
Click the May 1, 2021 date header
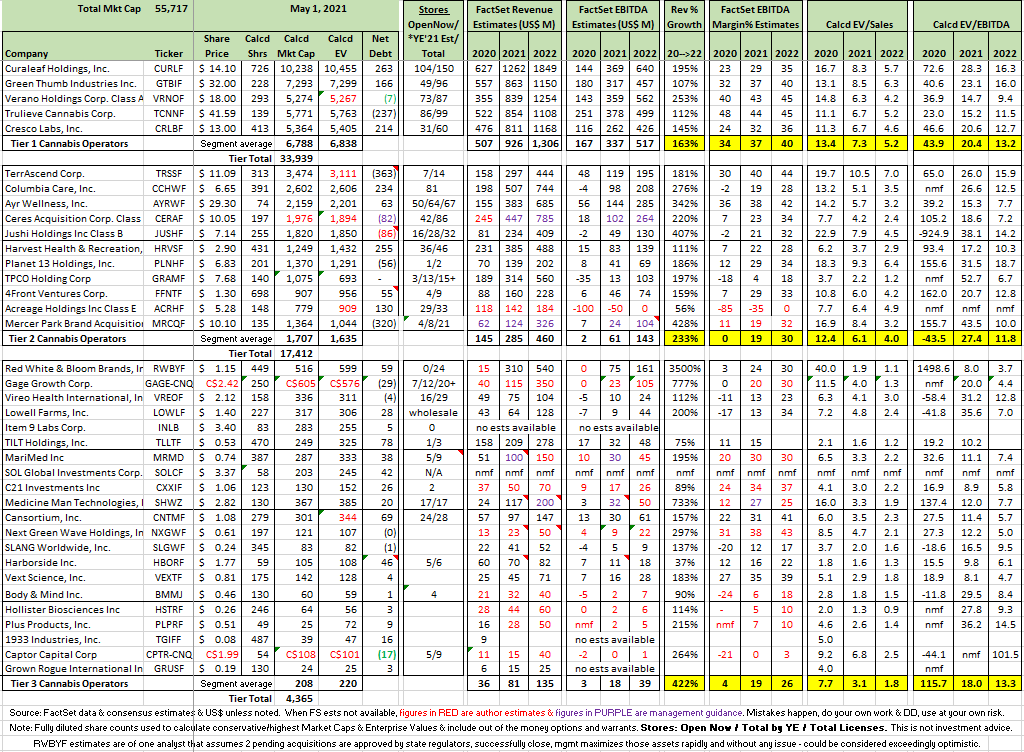pos(318,9)
